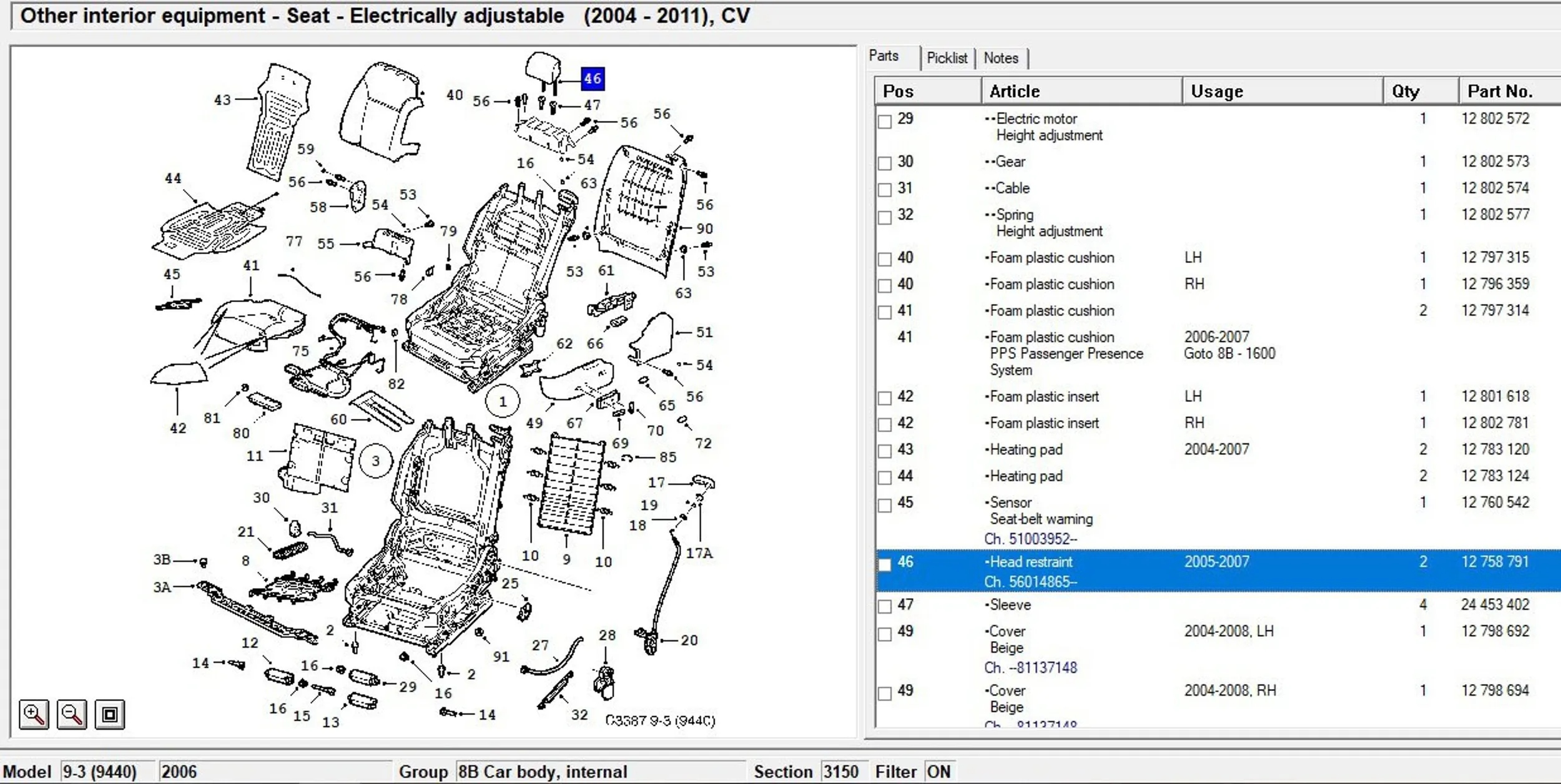The width and height of the screenshot is (1561, 784).
Task: Click the zoom out magnifier icon
Action: pos(72,714)
